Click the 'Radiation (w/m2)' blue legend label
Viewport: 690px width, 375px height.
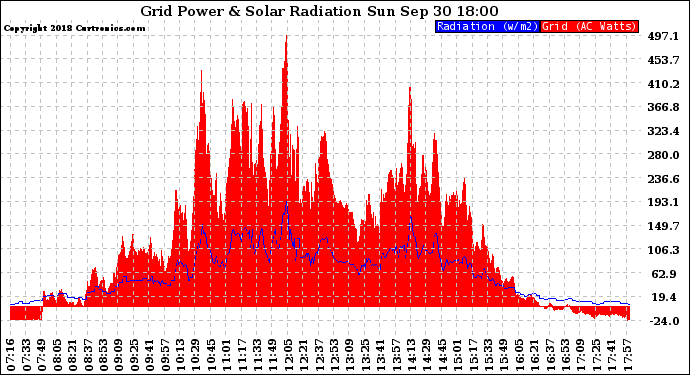487,26
